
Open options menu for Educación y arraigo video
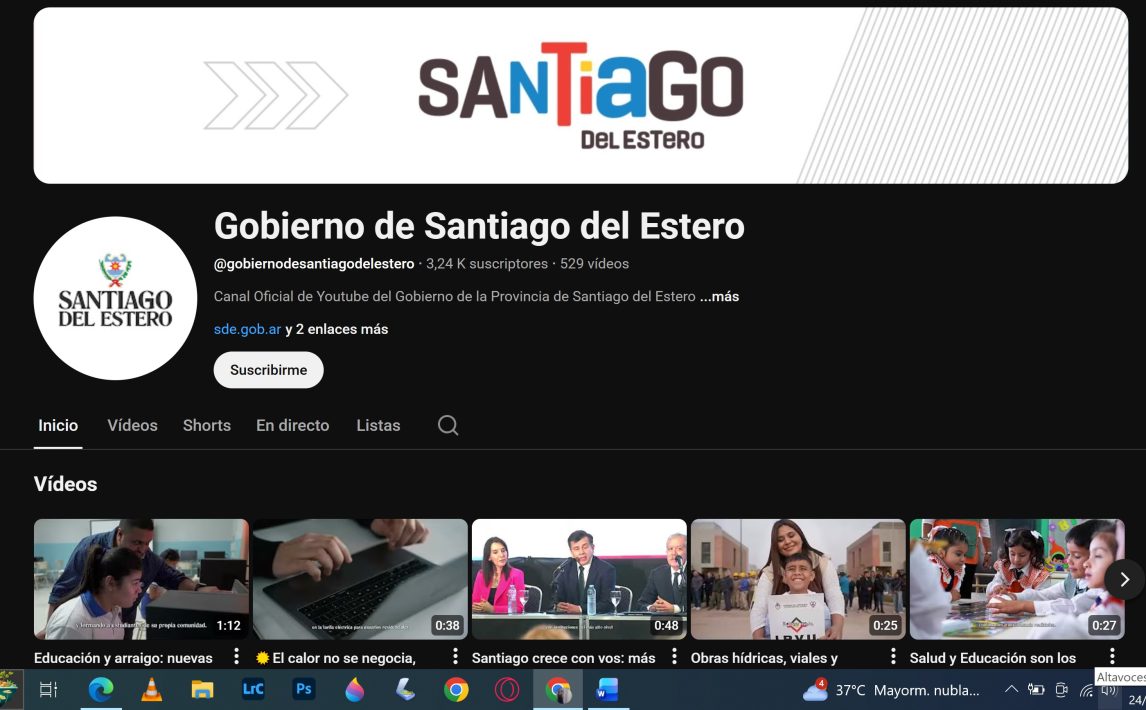236,657
